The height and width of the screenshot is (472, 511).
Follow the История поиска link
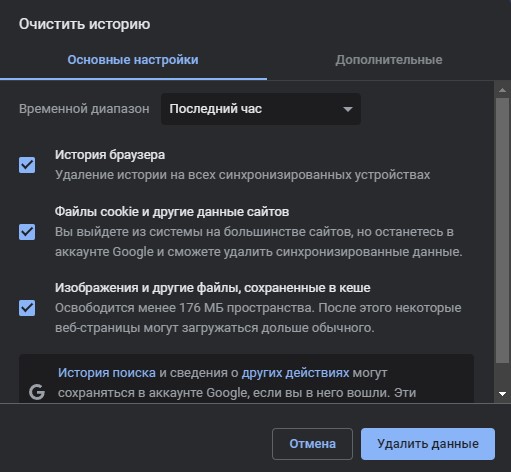(107, 373)
